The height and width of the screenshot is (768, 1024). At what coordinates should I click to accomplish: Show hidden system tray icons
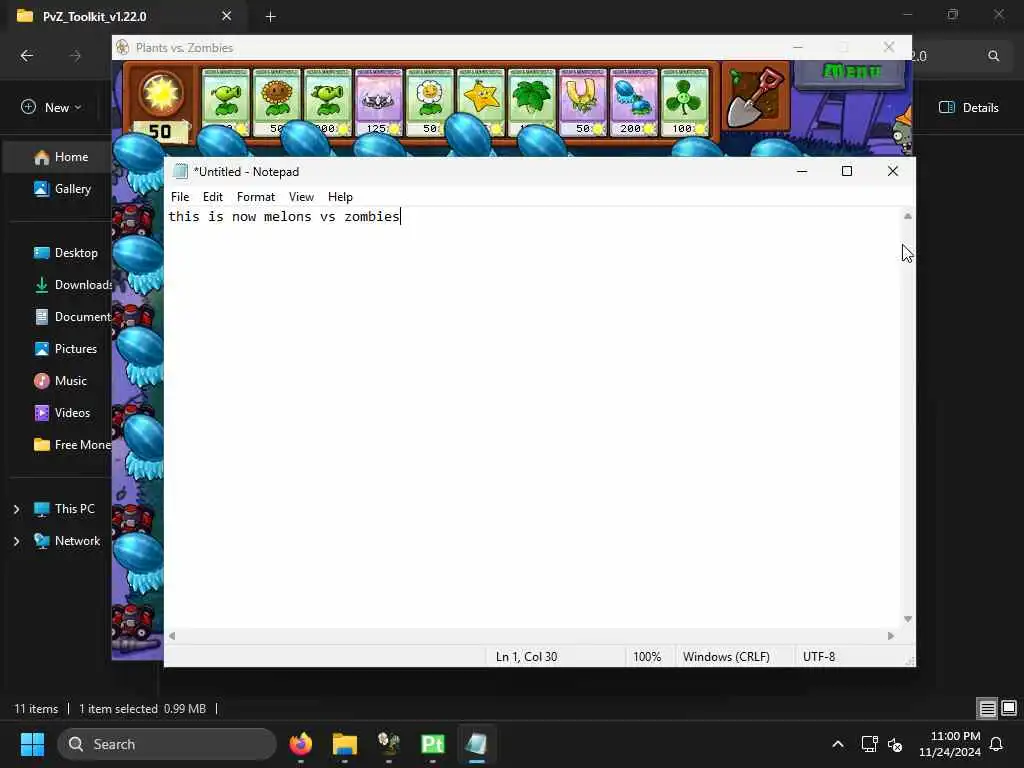(x=837, y=744)
